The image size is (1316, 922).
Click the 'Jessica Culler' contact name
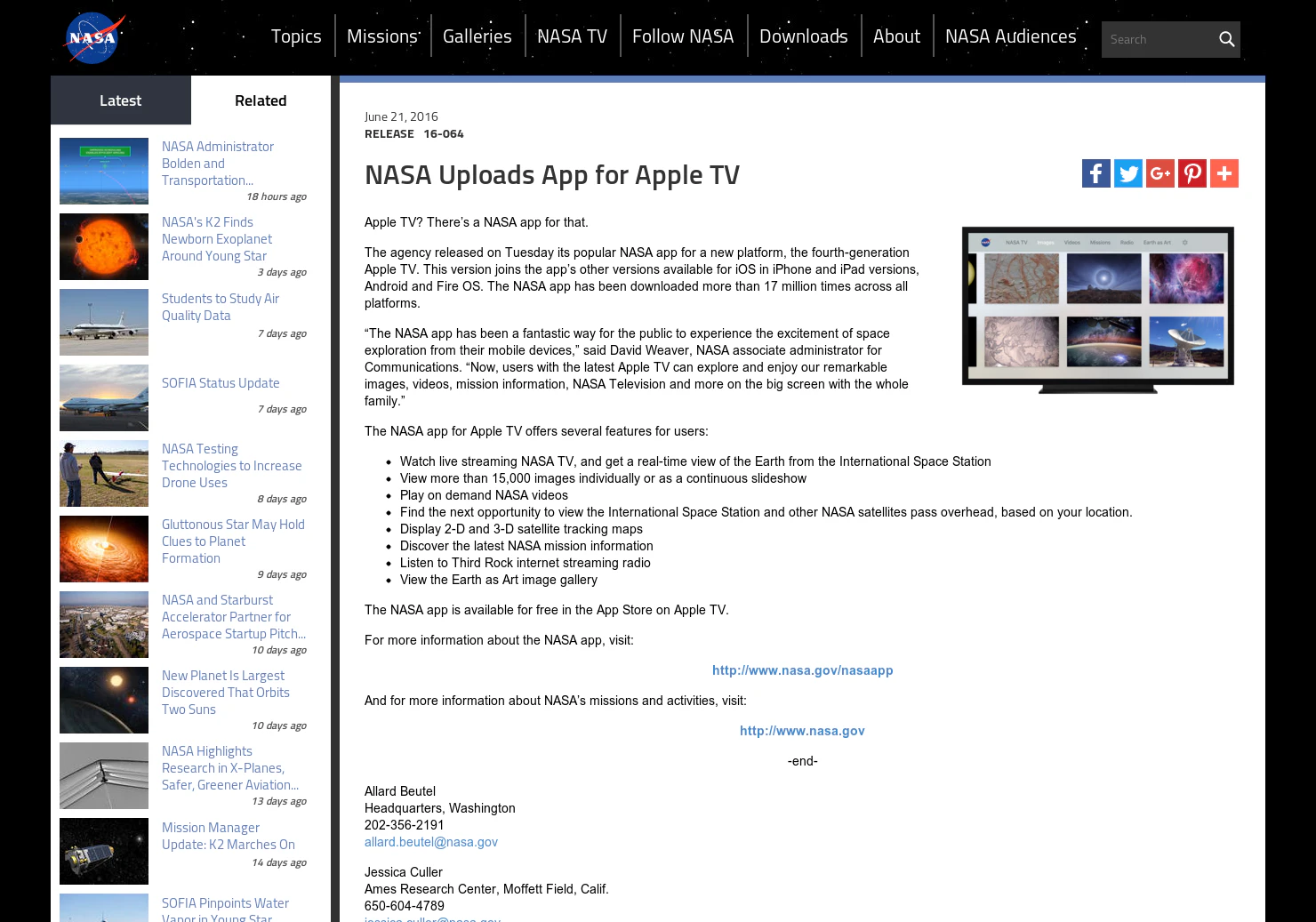point(404,872)
